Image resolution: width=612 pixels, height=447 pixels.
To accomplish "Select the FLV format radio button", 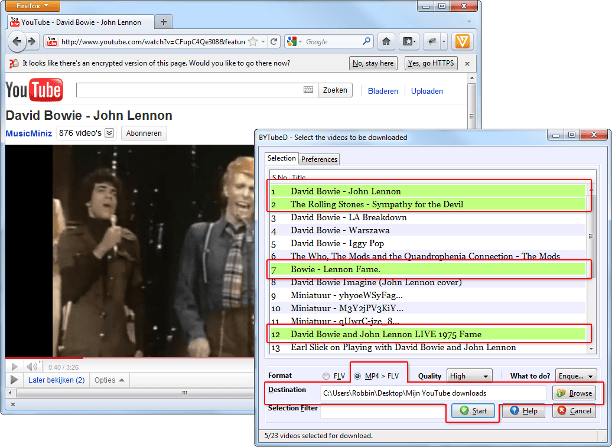I will (x=326, y=376).
